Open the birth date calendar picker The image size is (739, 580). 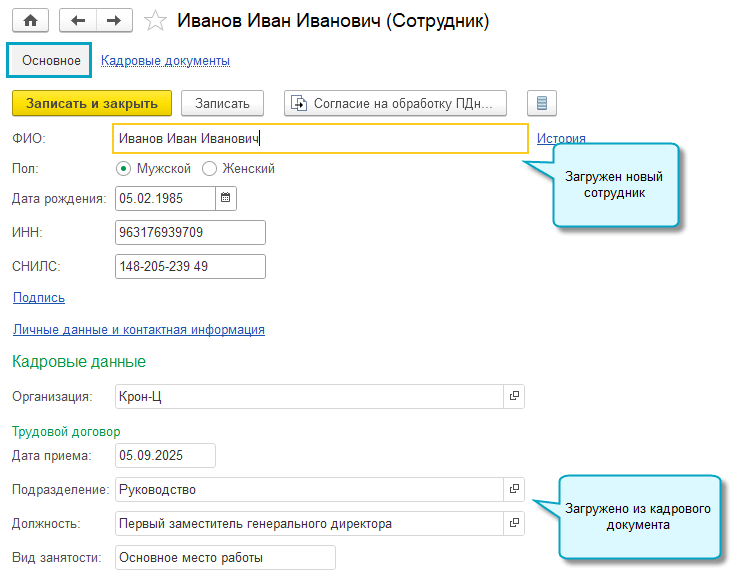click(x=226, y=198)
